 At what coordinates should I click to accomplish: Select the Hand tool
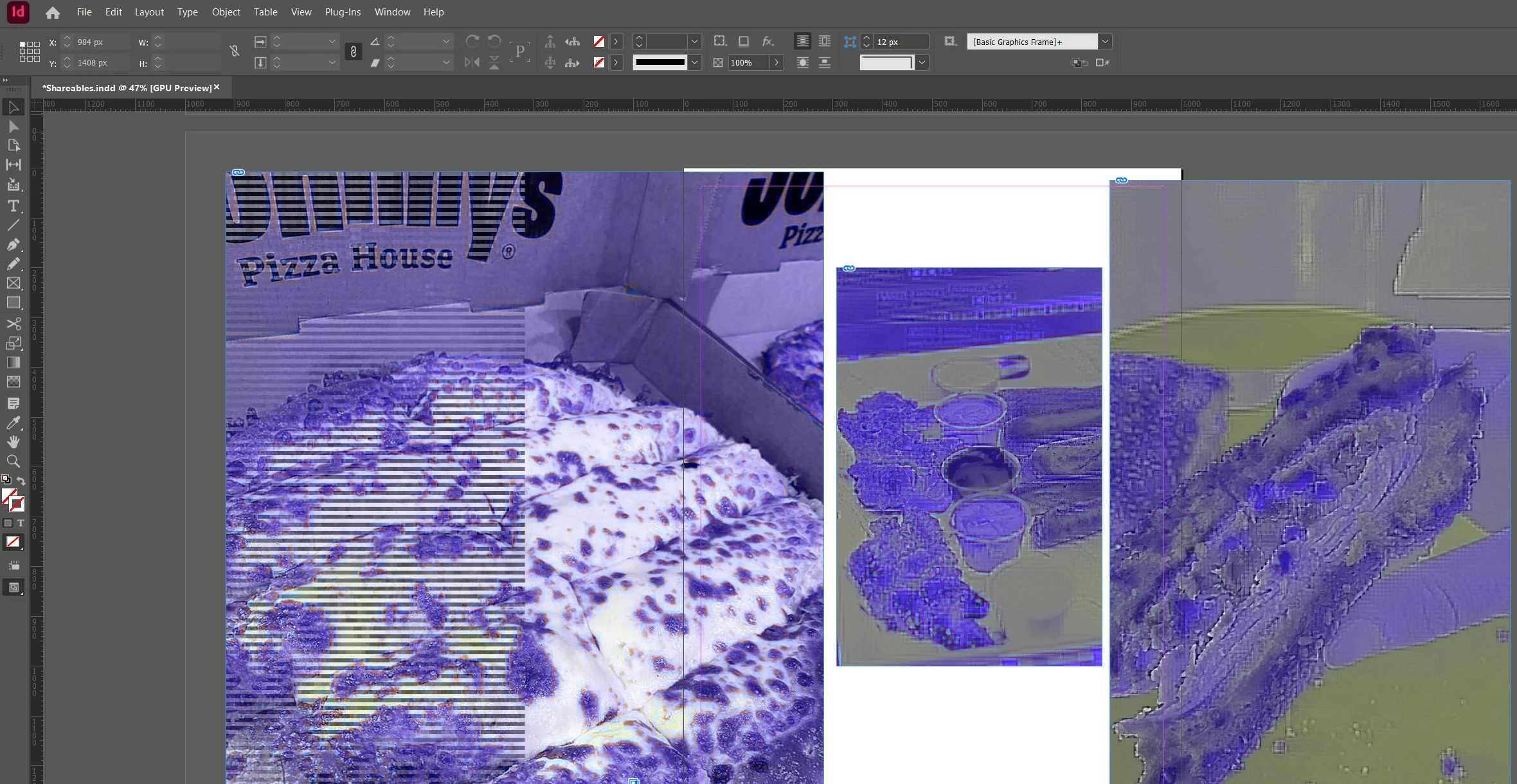point(13,442)
